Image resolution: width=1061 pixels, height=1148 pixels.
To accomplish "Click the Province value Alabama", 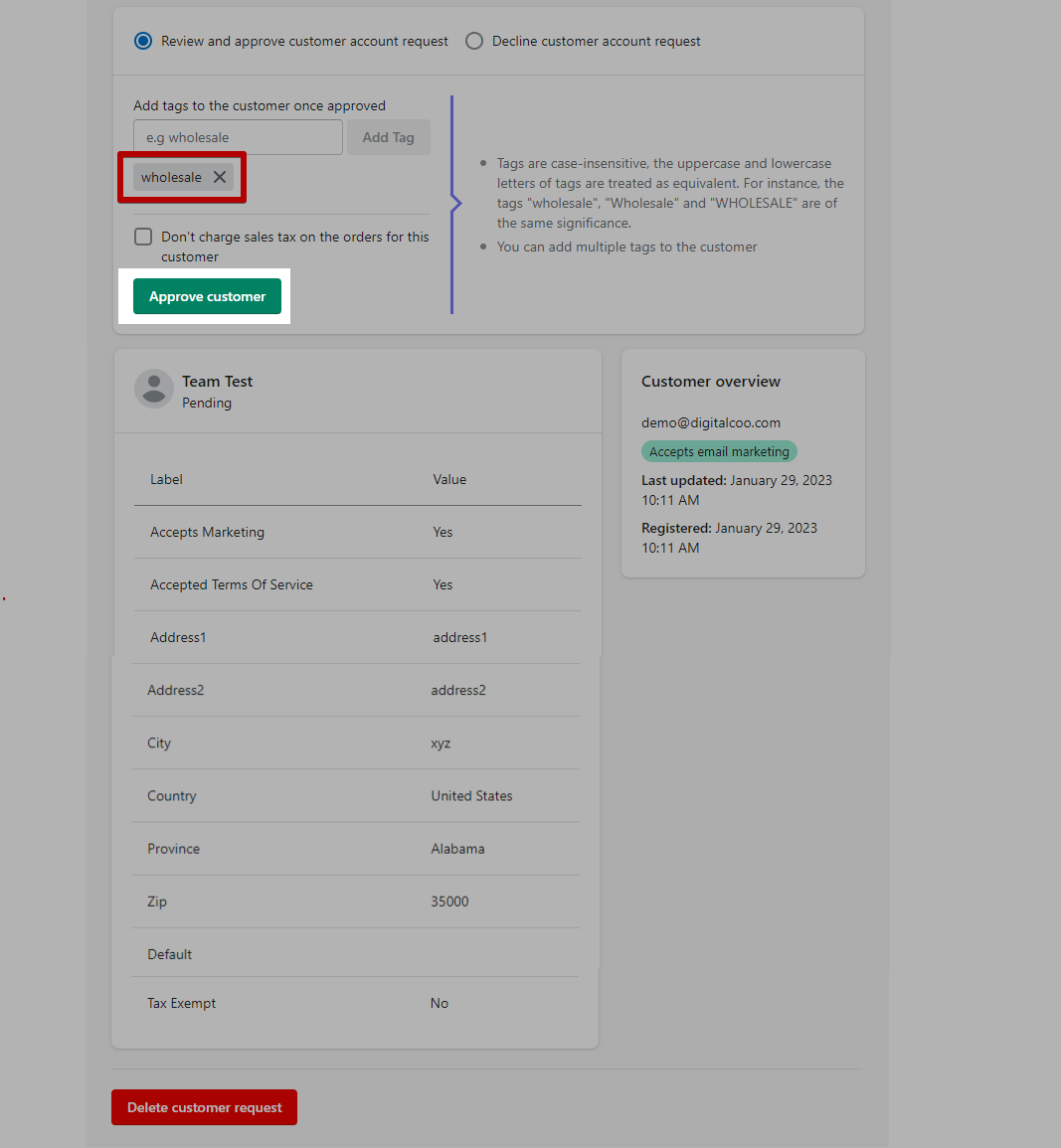I will (457, 849).
